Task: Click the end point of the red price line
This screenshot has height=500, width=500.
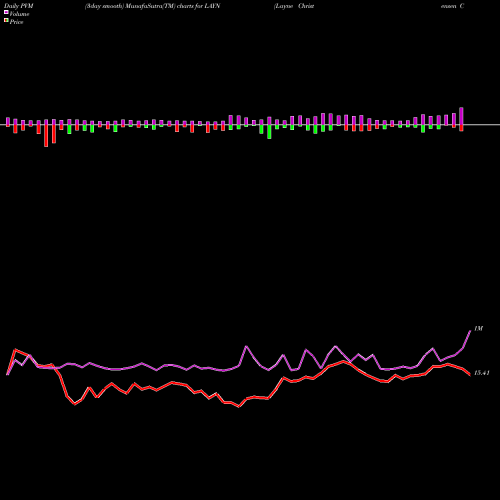Action: (469, 374)
